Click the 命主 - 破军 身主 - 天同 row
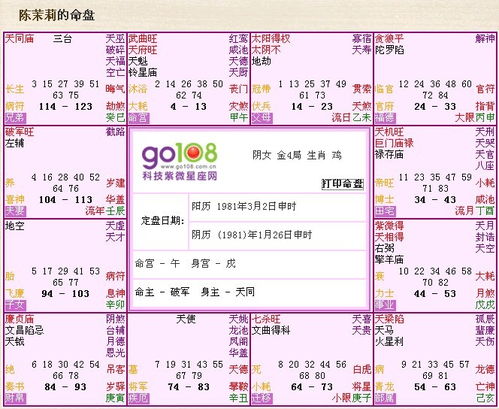Viewport: 499px width, 409px height. 249,293
